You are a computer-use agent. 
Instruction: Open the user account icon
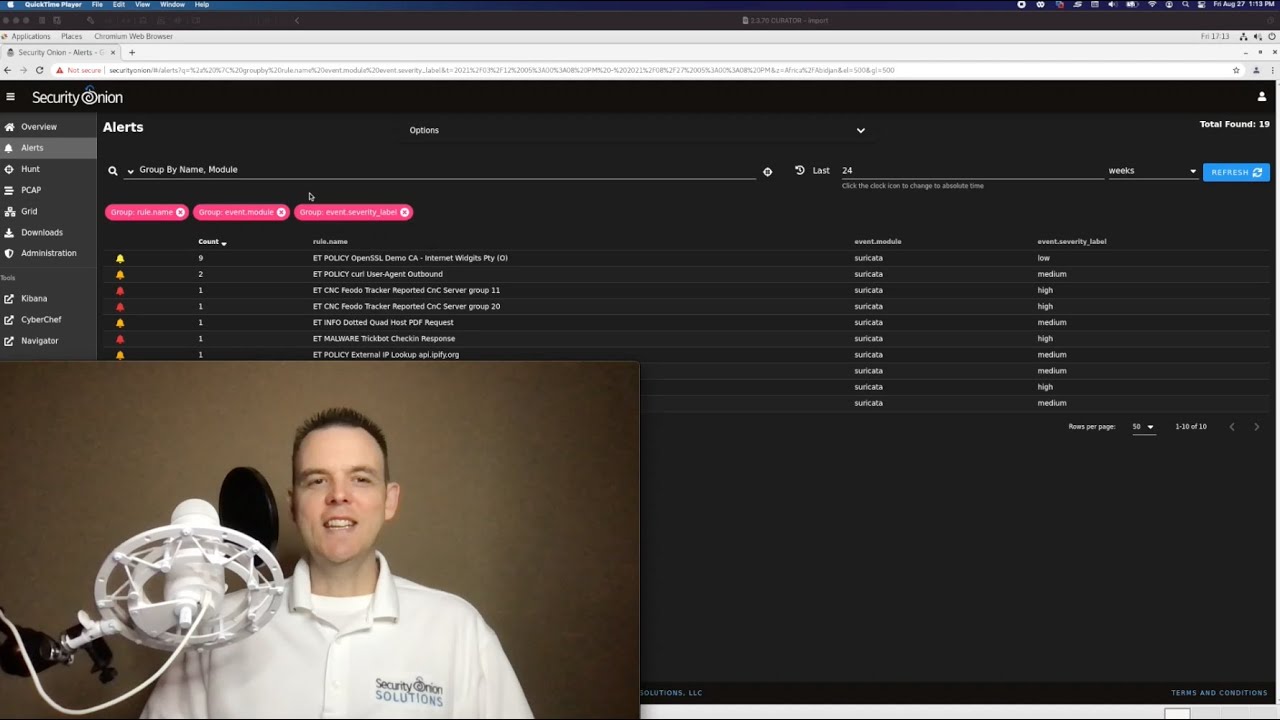(x=1261, y=97)
